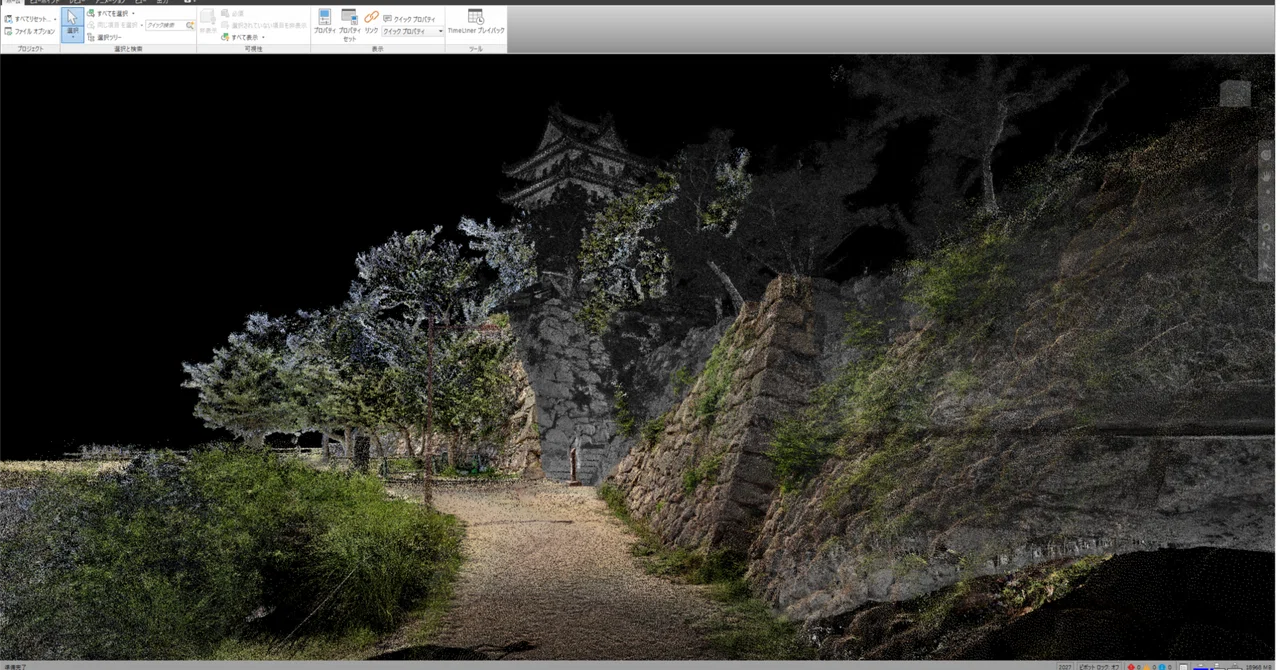This screenshot has height=670, width=1280.
Task: Click すべてを選択 (Select All)
Action: (107, 13)
